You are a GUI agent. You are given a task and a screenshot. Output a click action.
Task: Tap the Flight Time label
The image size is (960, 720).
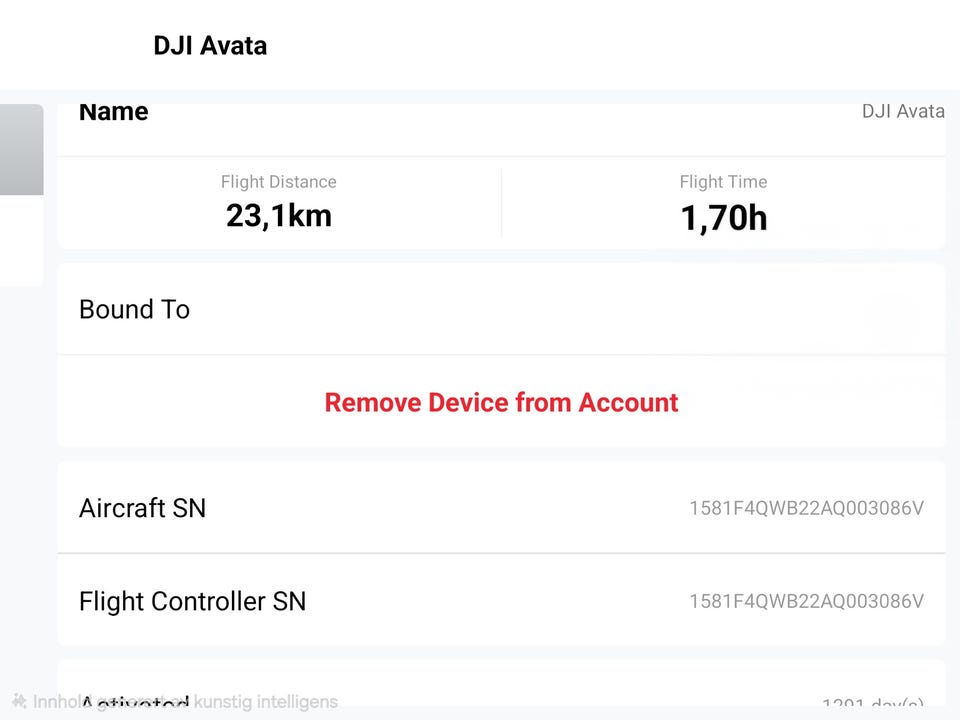[723, 182]
